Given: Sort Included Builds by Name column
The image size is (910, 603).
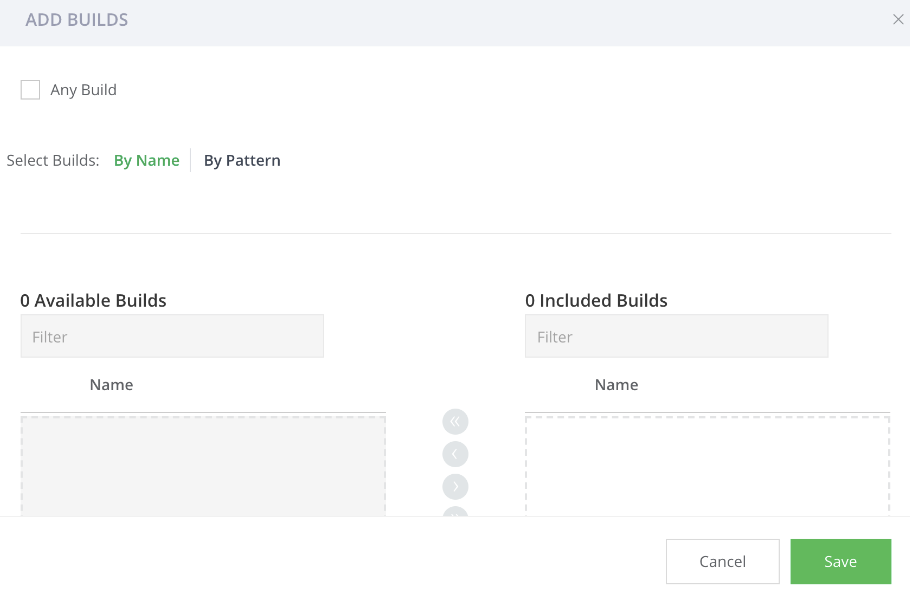Looking at the screenshot, I should coord(616,385).
